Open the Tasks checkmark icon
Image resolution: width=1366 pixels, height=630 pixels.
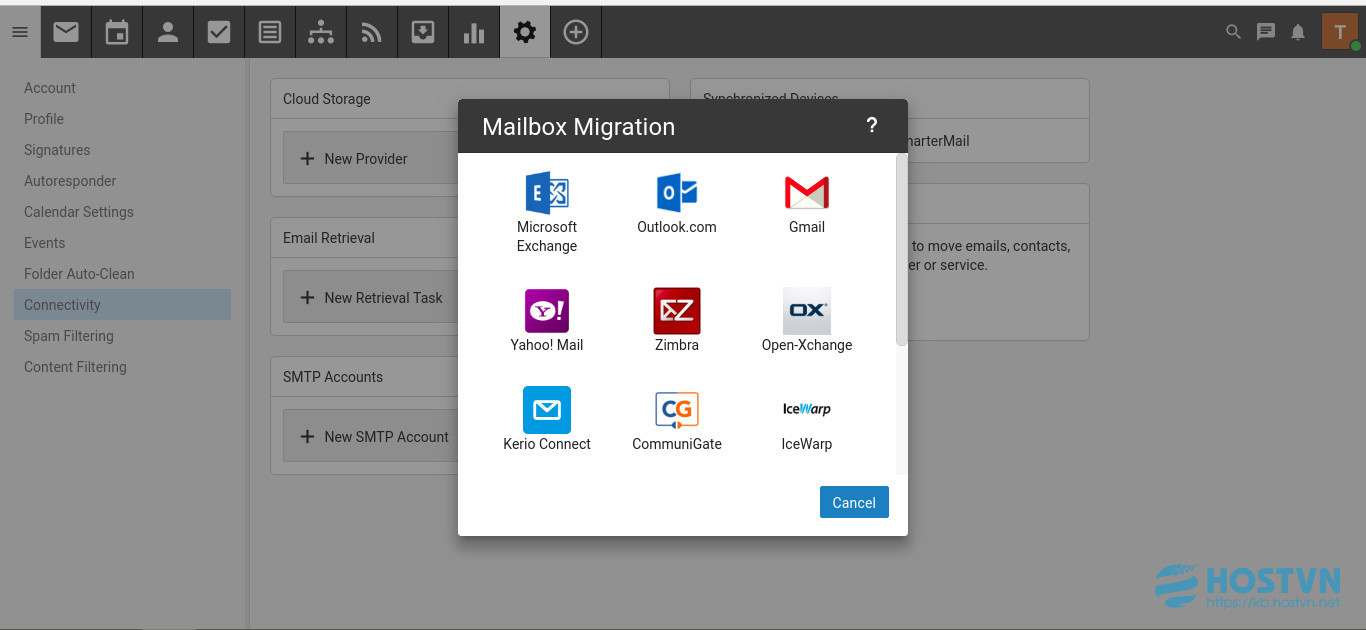[x=219, y=32]
